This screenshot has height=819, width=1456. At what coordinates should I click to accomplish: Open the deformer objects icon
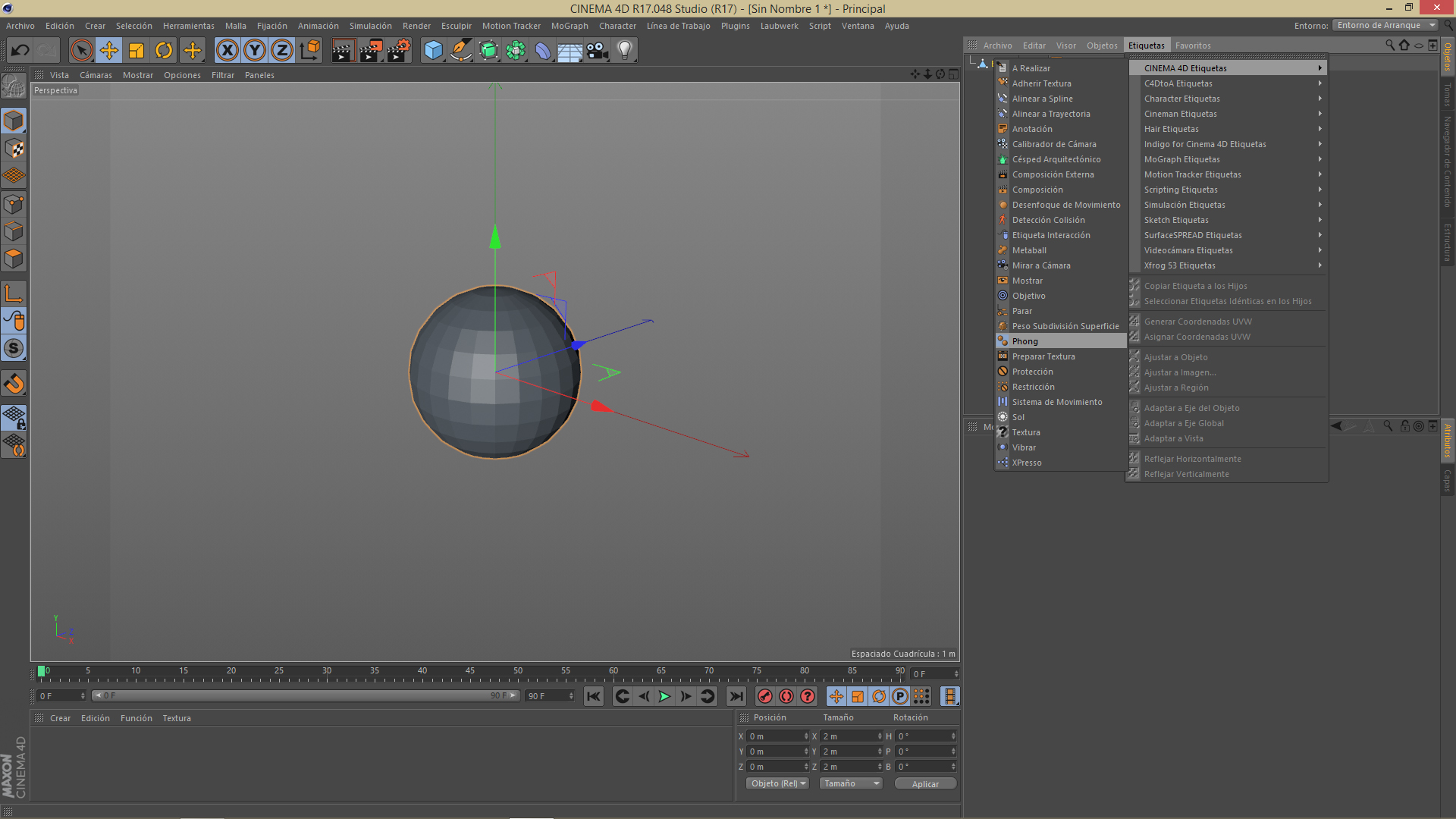click(x=543, y=51)
